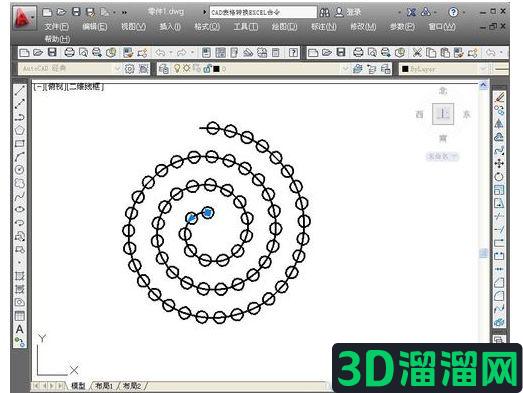Click Make Object's Layer Current icon

(x=358, y=69)
